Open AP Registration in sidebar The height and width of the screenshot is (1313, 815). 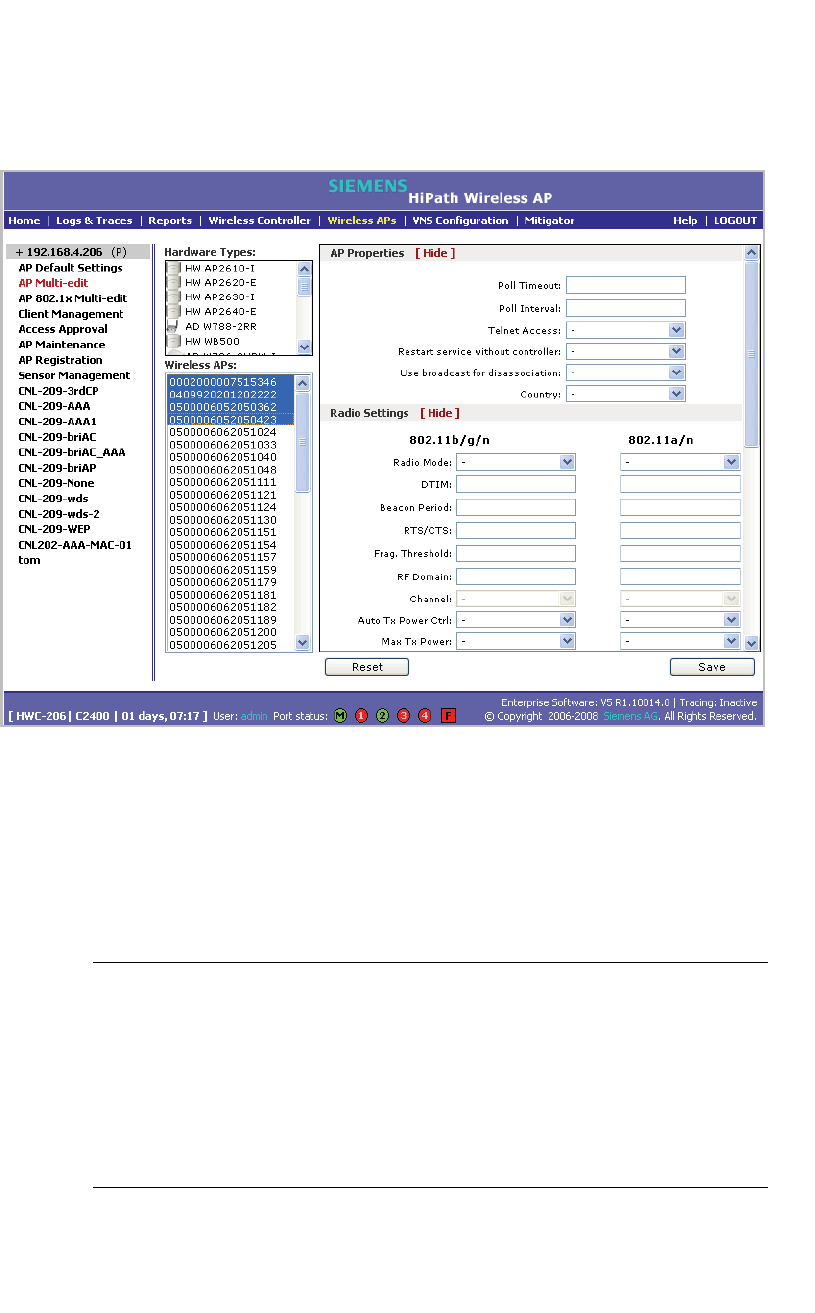click(60, 360)
